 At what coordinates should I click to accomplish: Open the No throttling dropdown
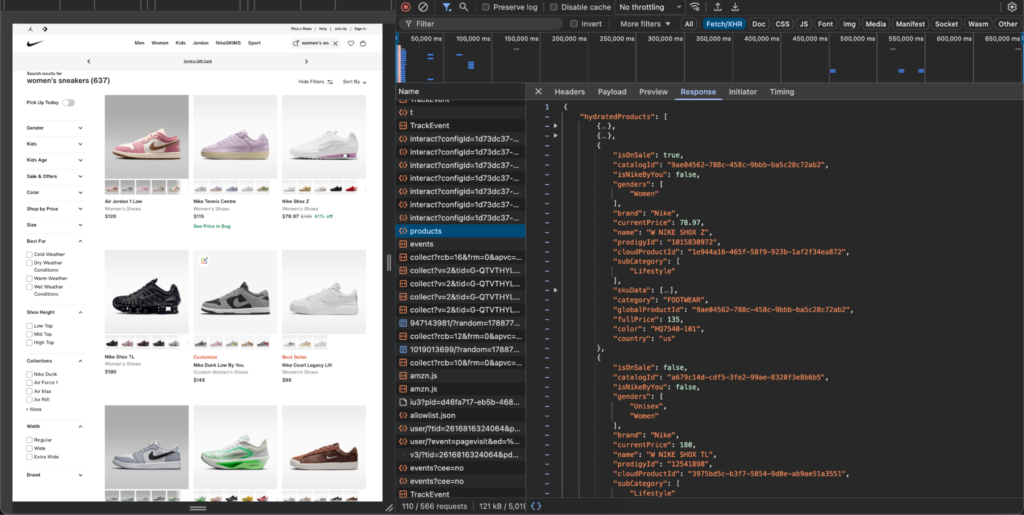650,7
